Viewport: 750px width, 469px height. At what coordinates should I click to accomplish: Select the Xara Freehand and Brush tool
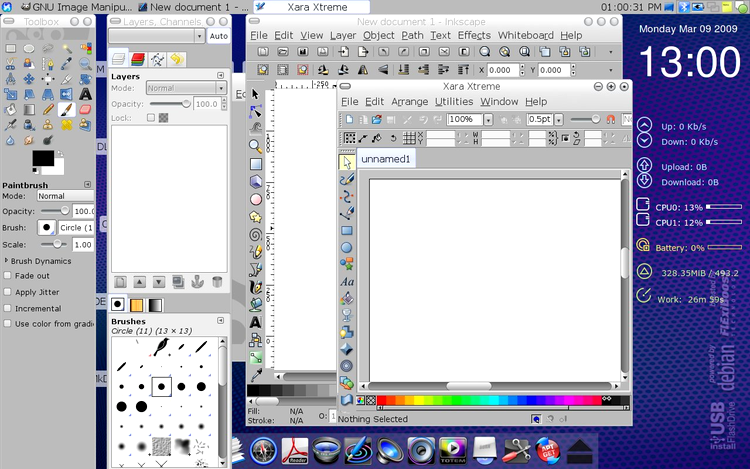tap(347, 179)
